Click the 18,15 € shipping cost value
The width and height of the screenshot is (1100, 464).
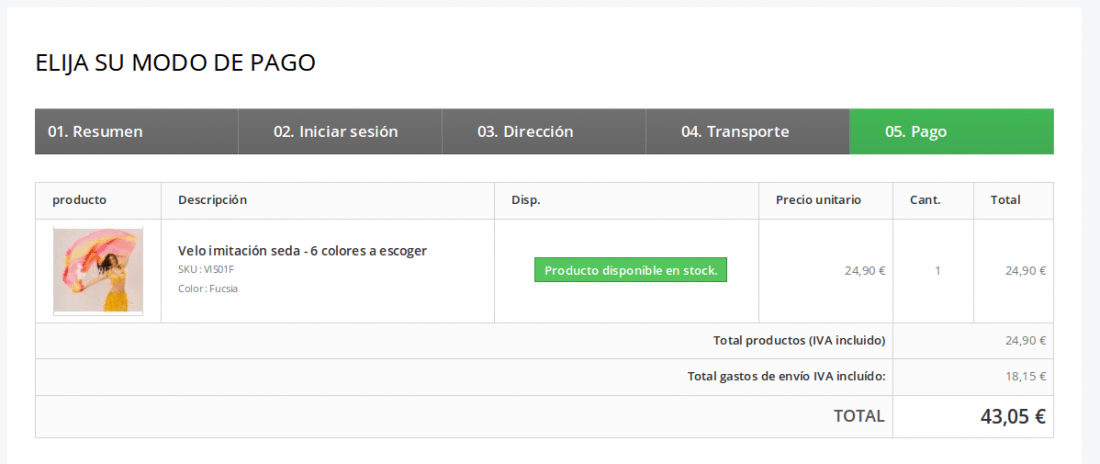pos(1026,377)
